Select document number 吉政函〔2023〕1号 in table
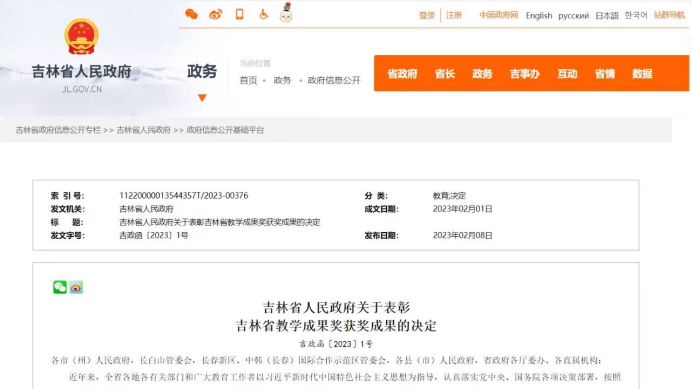The image size is (692, 390). 154,235
